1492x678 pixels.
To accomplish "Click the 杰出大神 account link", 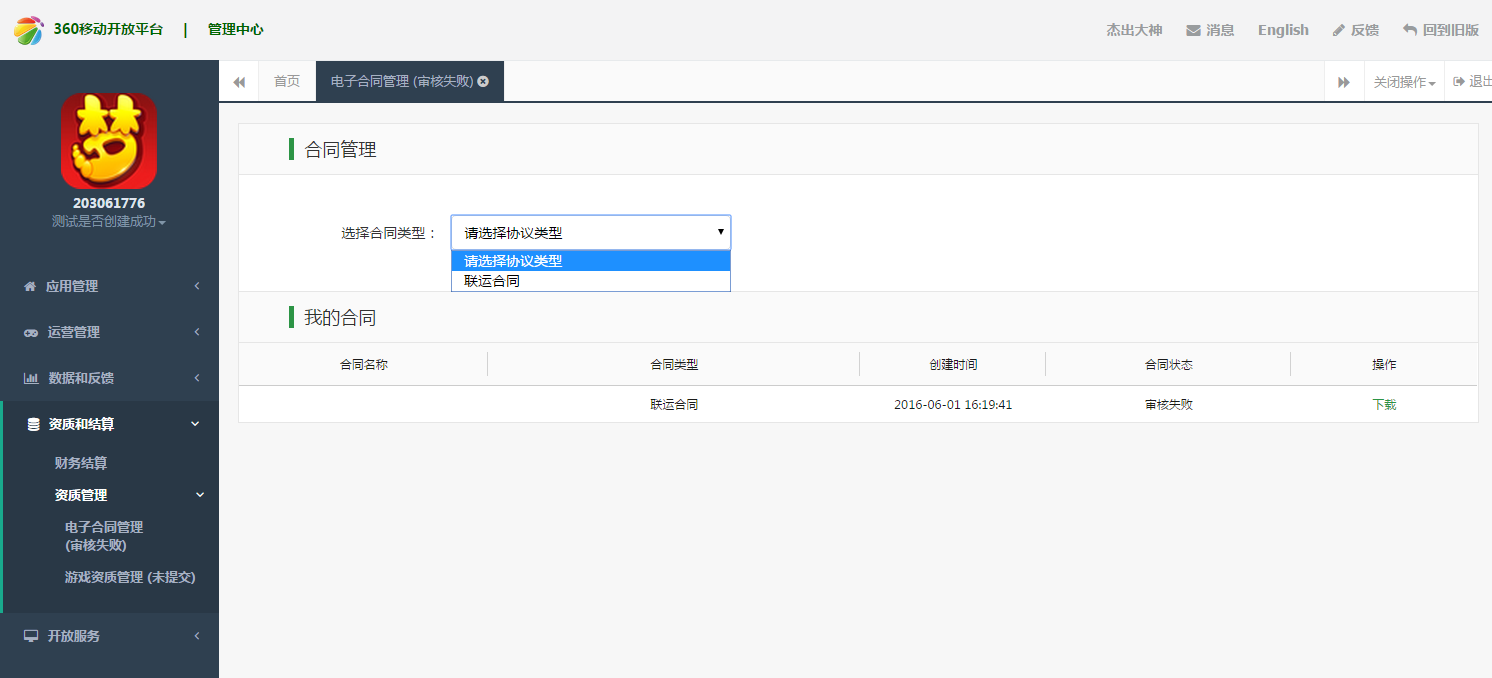I will pos(1134,30).
